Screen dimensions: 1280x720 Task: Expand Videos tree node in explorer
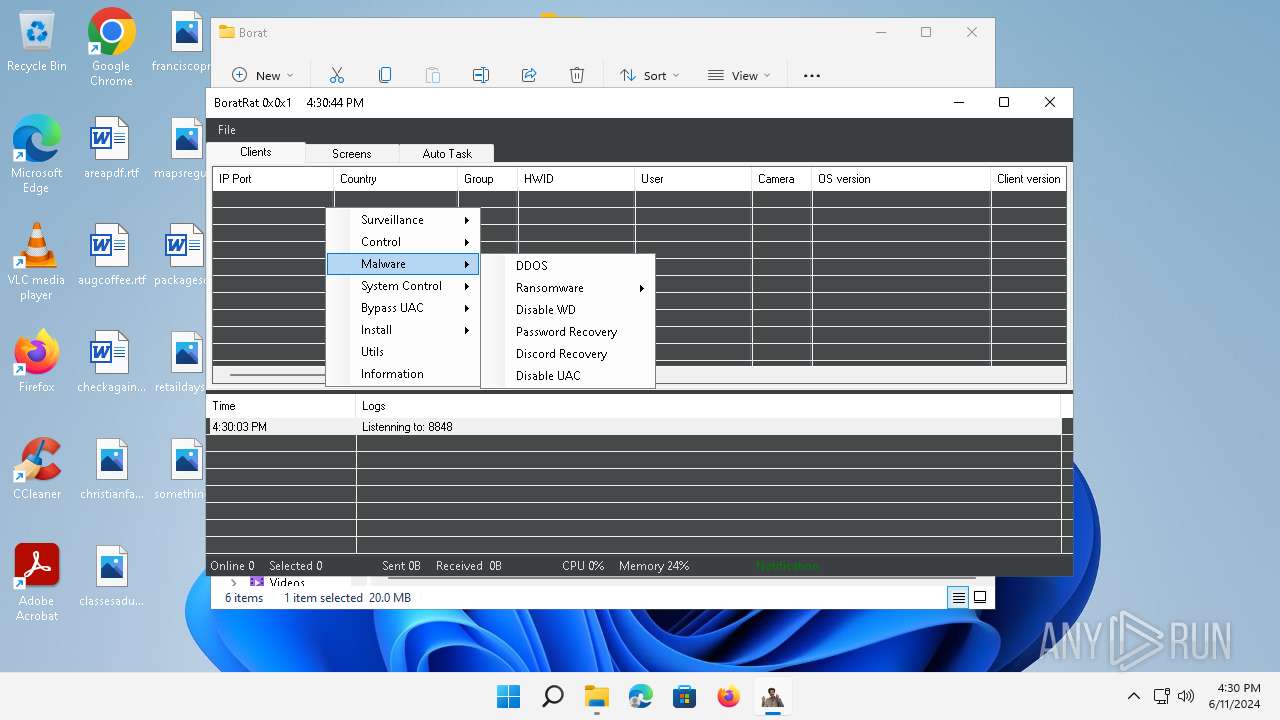pyautogui.click(x=234, y=582)
